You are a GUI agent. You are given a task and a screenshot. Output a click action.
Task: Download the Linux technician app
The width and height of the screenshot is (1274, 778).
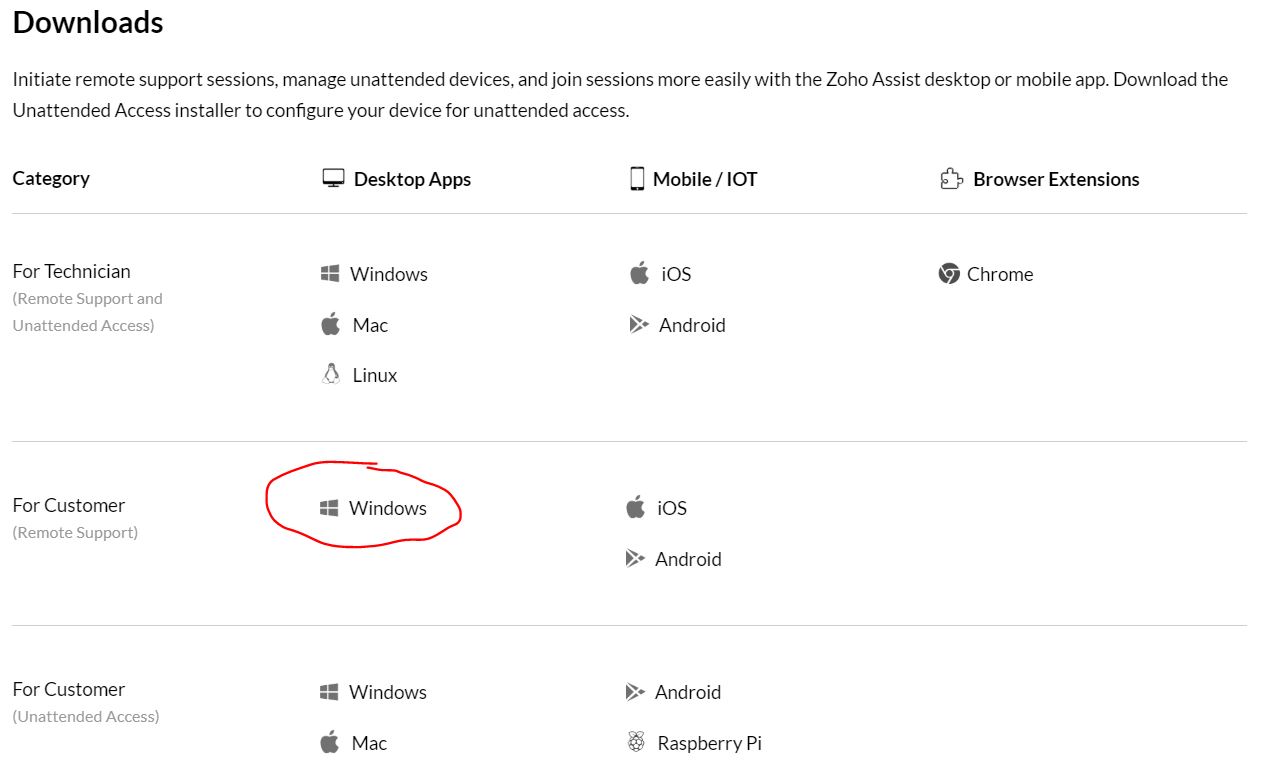374,375
